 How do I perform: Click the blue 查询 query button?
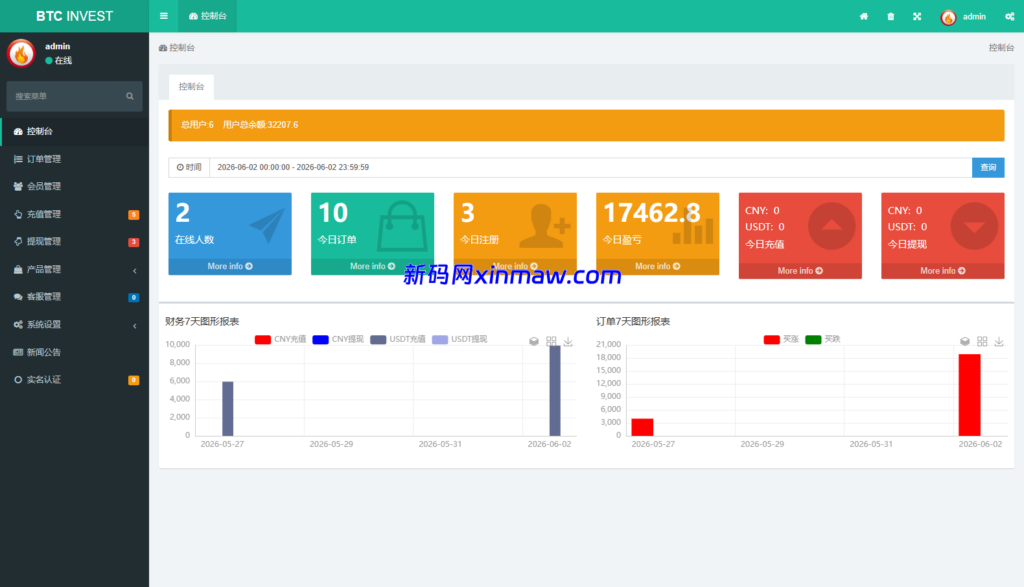pyautogui.click(x=988, y=167)
